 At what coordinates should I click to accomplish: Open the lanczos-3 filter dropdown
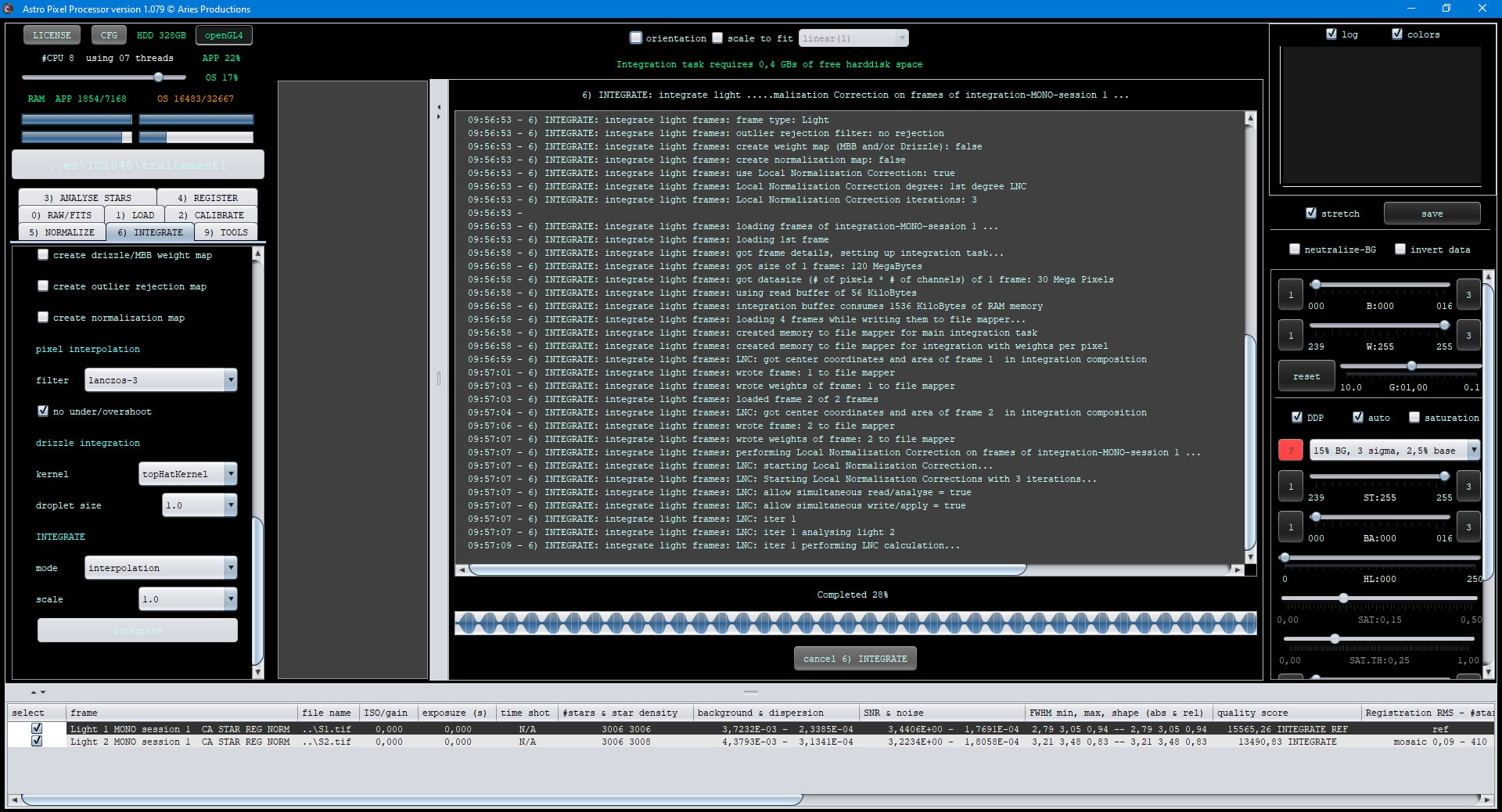[231, 380]
